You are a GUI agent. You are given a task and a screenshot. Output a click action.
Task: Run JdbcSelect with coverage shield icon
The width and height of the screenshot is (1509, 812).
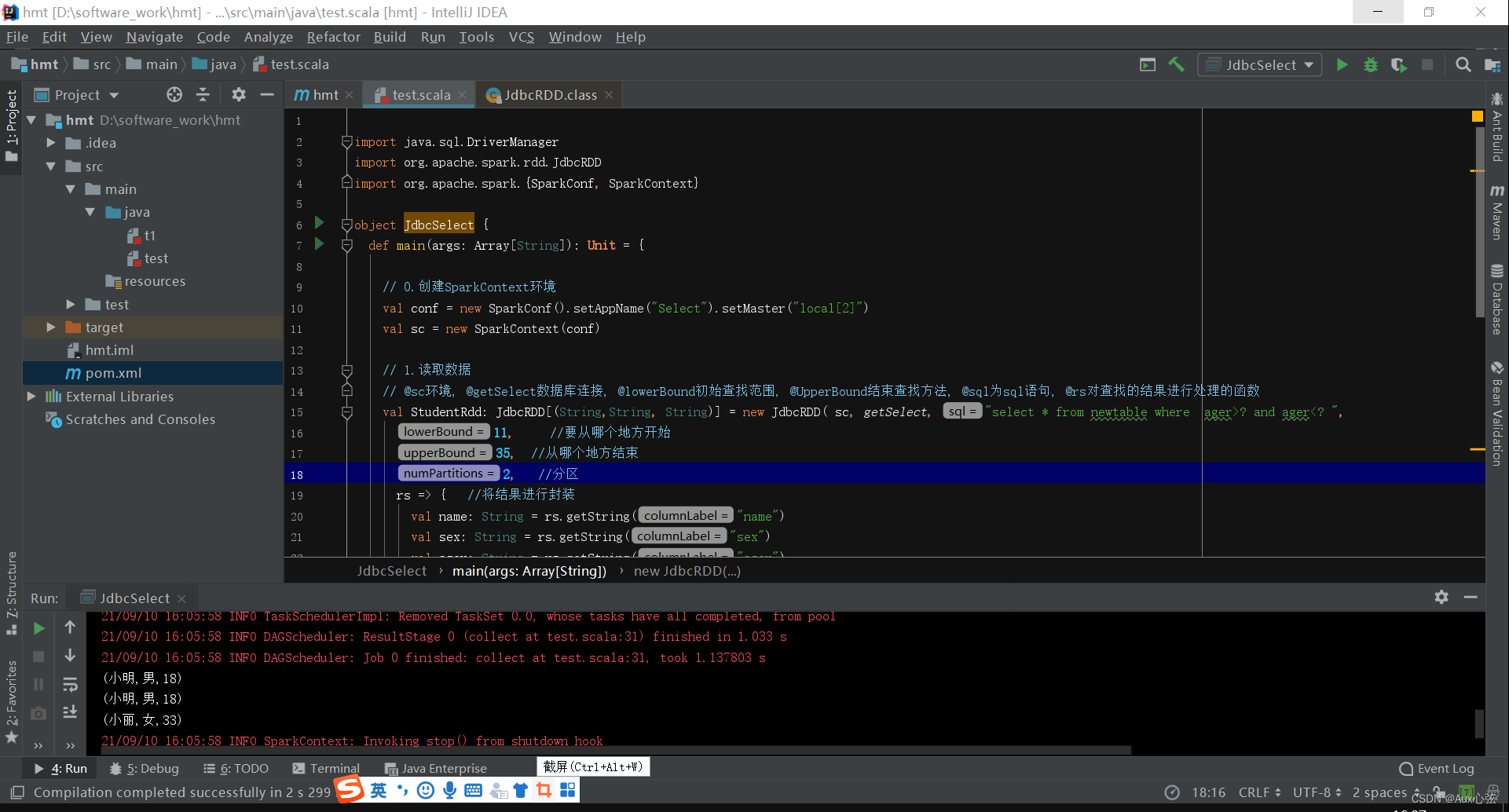[x=1399, y=64]
